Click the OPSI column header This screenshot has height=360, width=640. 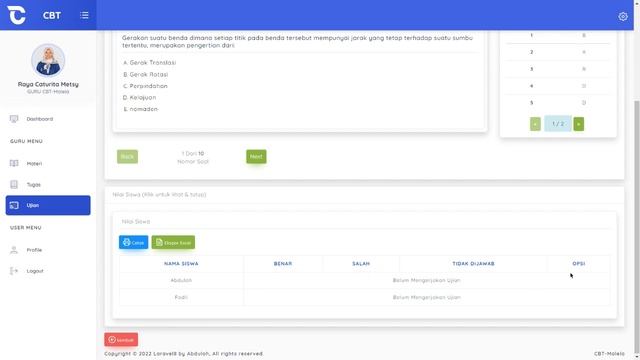579,264
